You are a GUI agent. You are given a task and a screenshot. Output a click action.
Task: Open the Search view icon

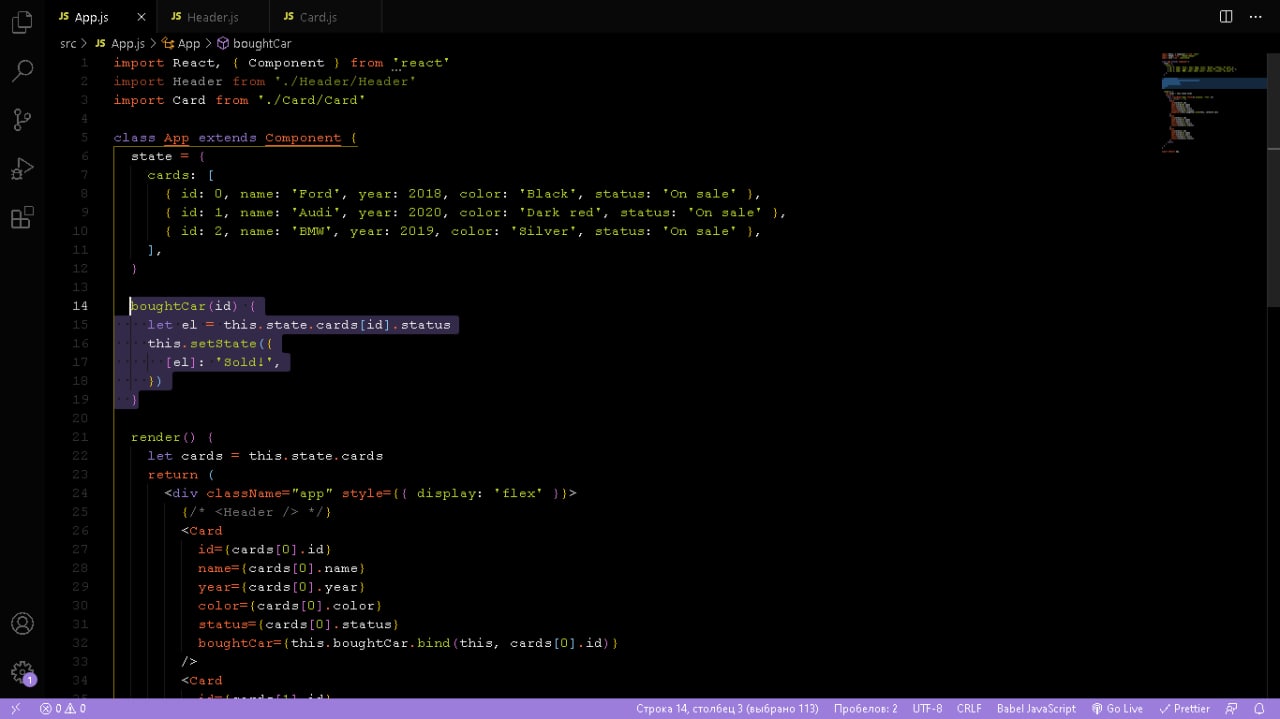(x=22, y=71)
